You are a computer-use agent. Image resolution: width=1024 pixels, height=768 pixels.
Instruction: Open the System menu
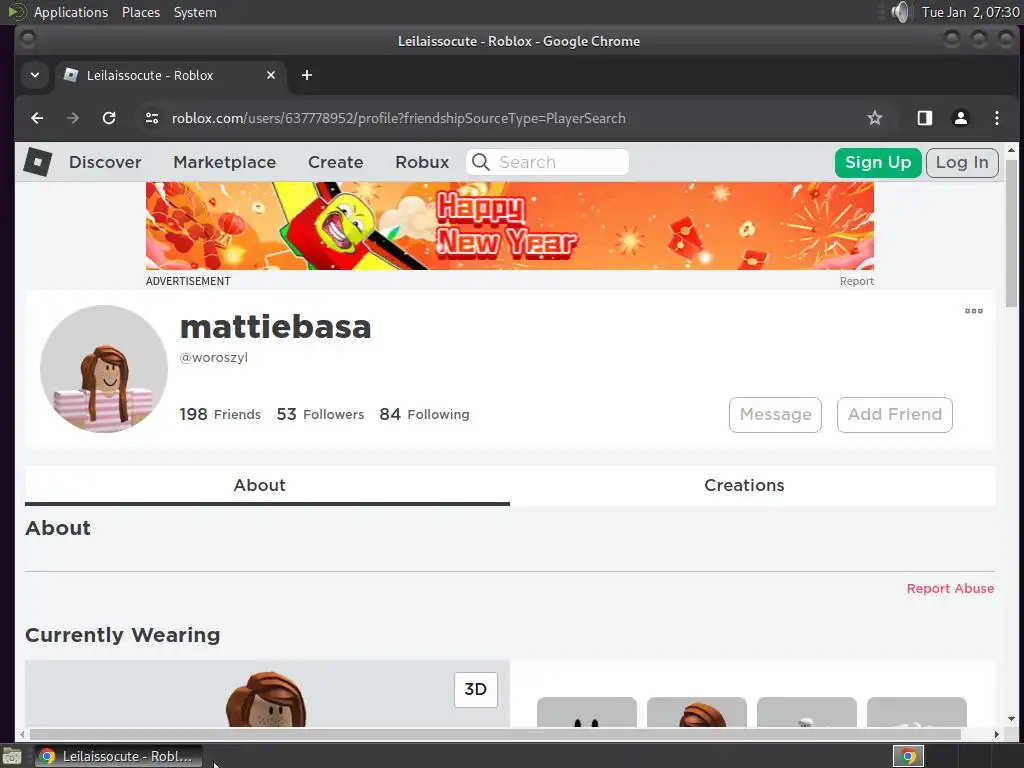click(x=195, y=12)
